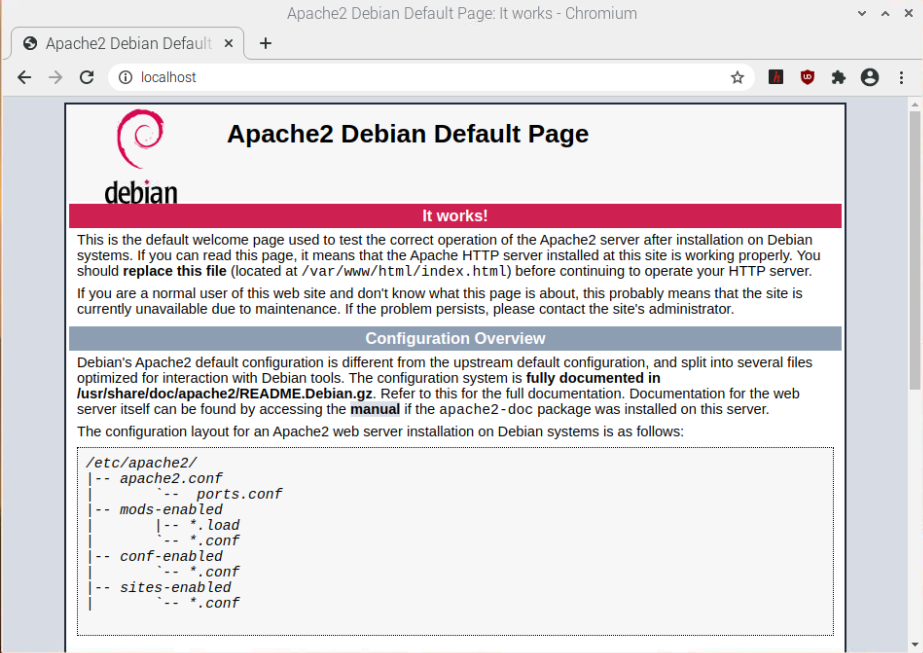Screen dimensions: 923x653
Task: Click the Debian swirl logo
Action: pos(140,139)
